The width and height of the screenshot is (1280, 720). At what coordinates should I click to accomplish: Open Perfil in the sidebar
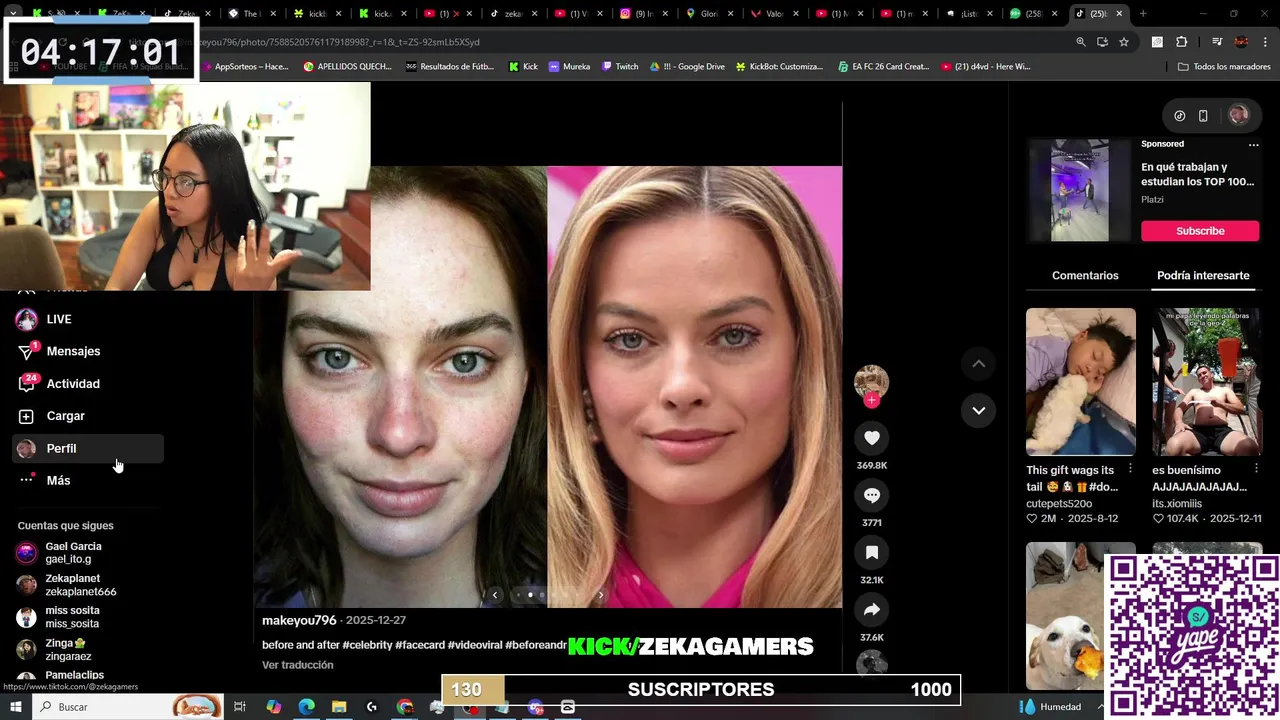[x=88, y=448]
